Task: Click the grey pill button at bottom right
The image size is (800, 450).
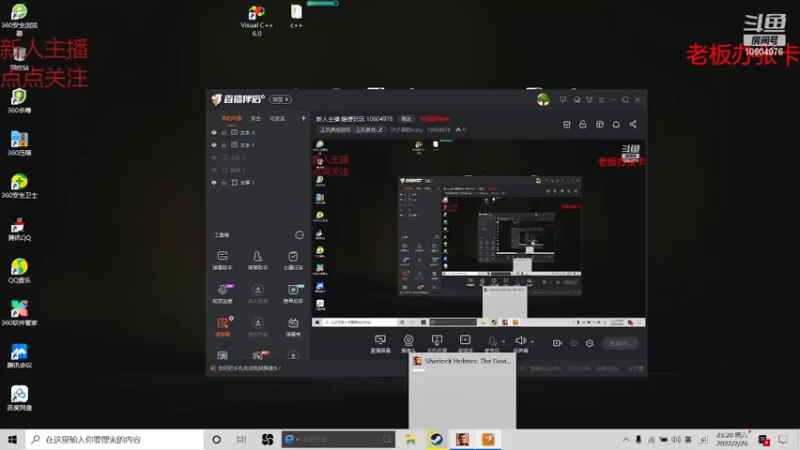Action: pyautogui.click(x=620, y=343)
